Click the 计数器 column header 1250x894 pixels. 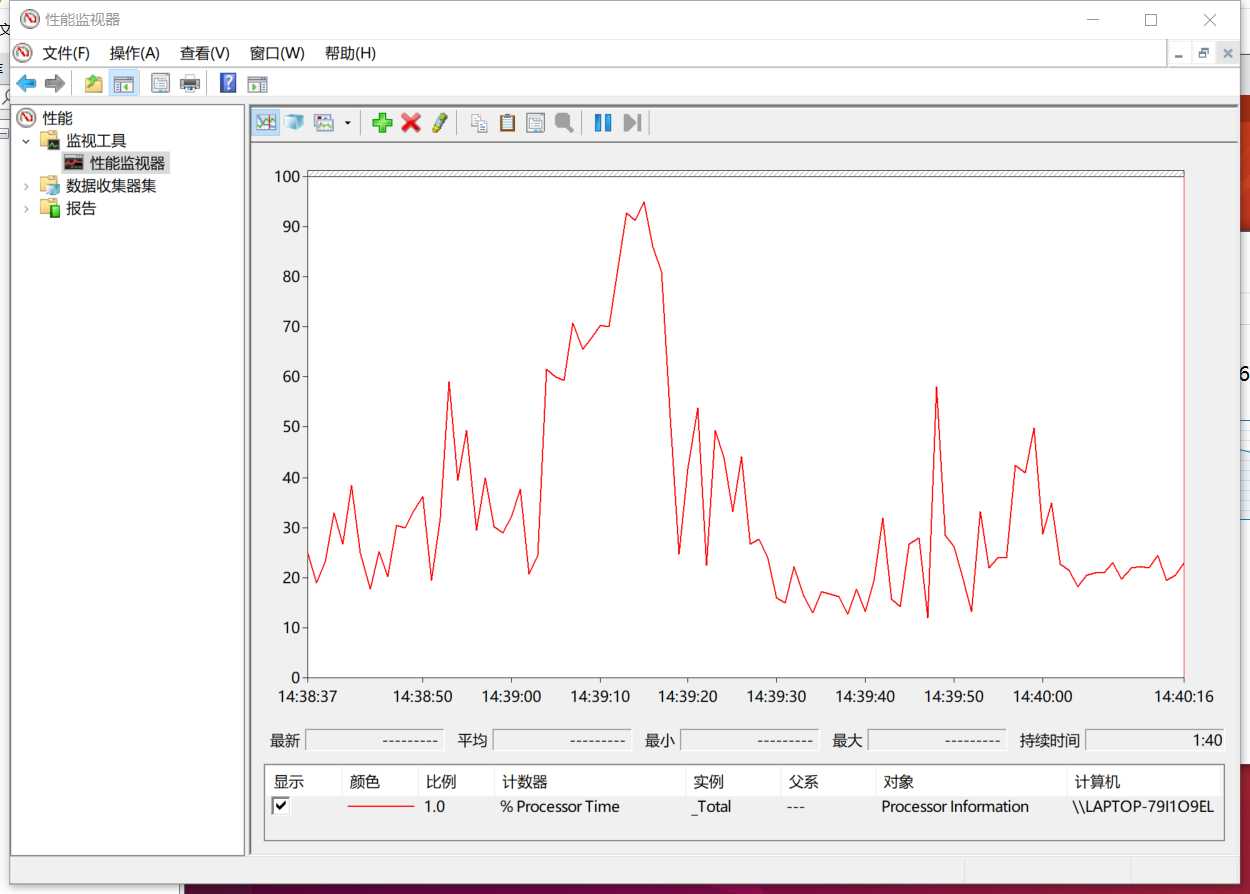click(x=589, y=782)
